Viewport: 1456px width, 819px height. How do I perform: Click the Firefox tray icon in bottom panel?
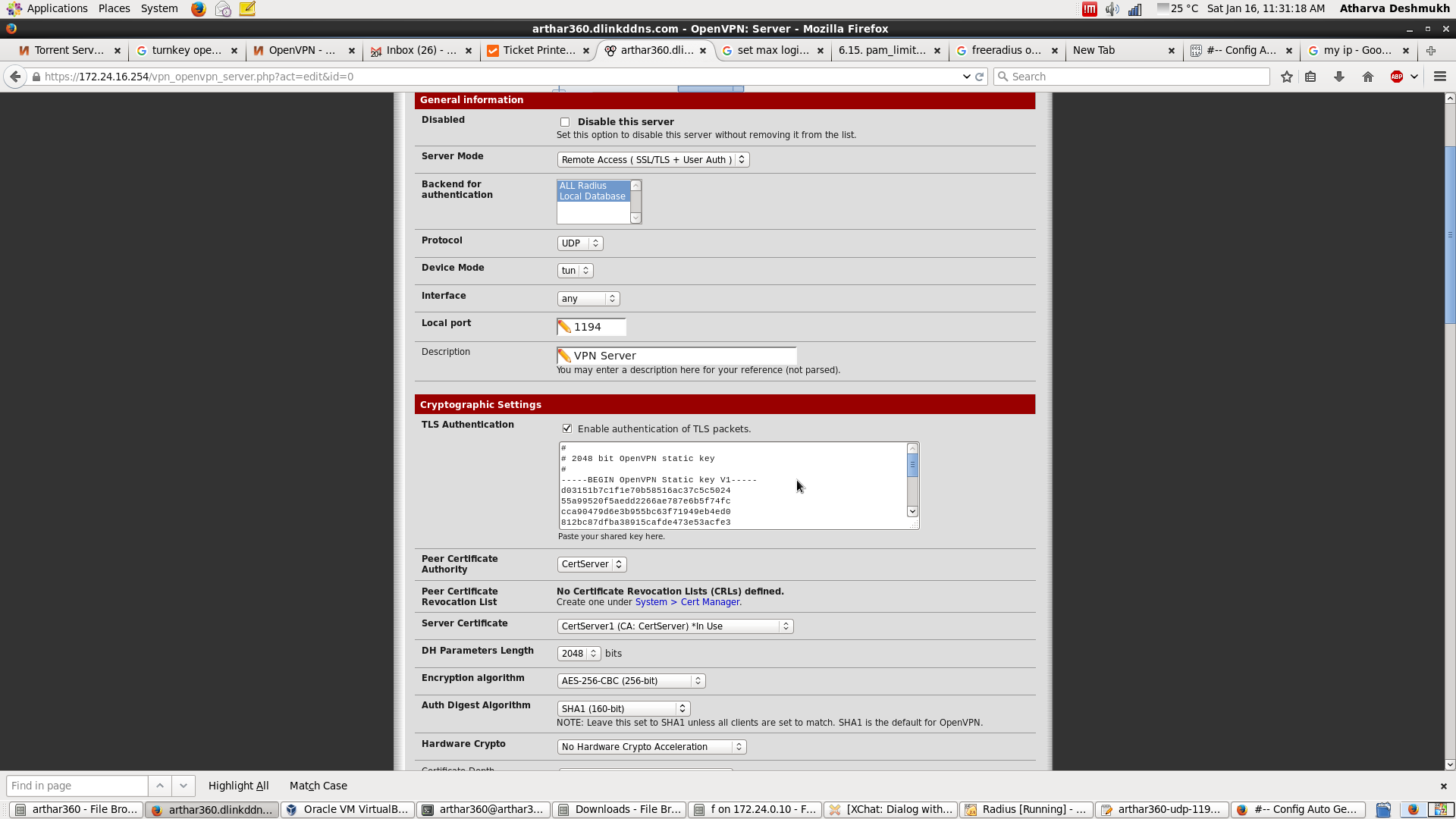[x=1413, y=810]
